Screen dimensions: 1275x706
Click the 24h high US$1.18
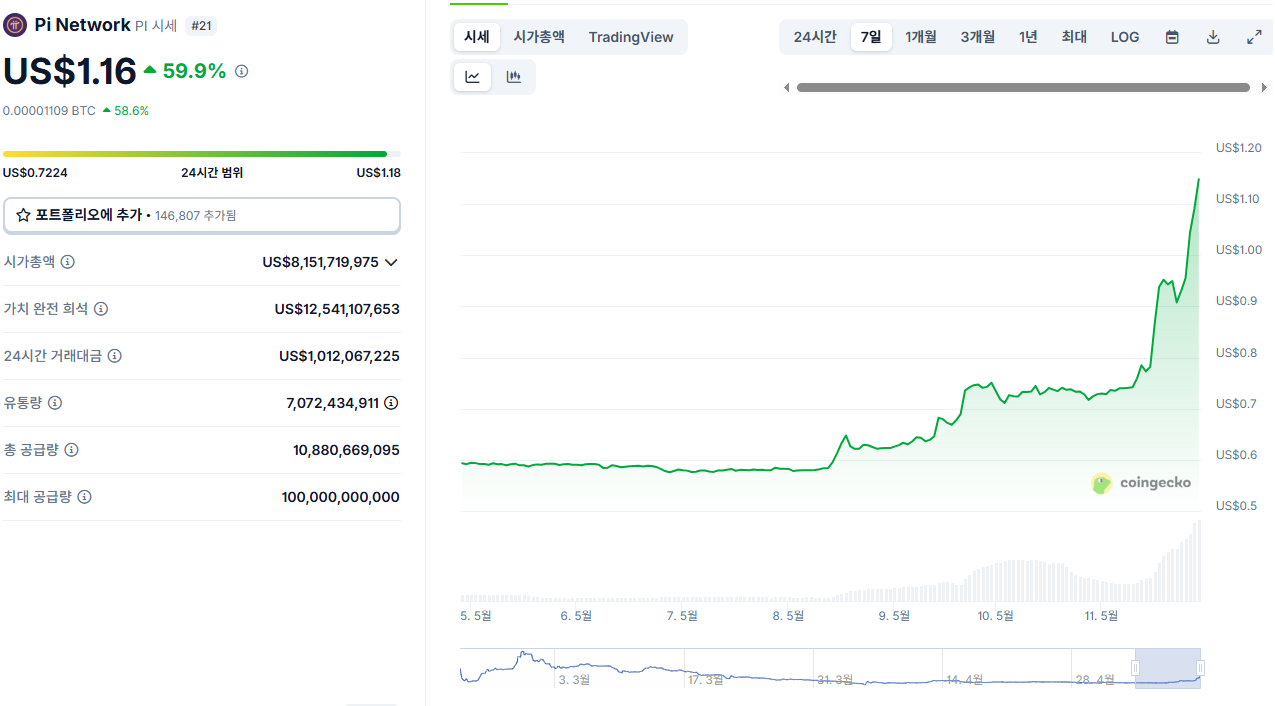point(379,173)
